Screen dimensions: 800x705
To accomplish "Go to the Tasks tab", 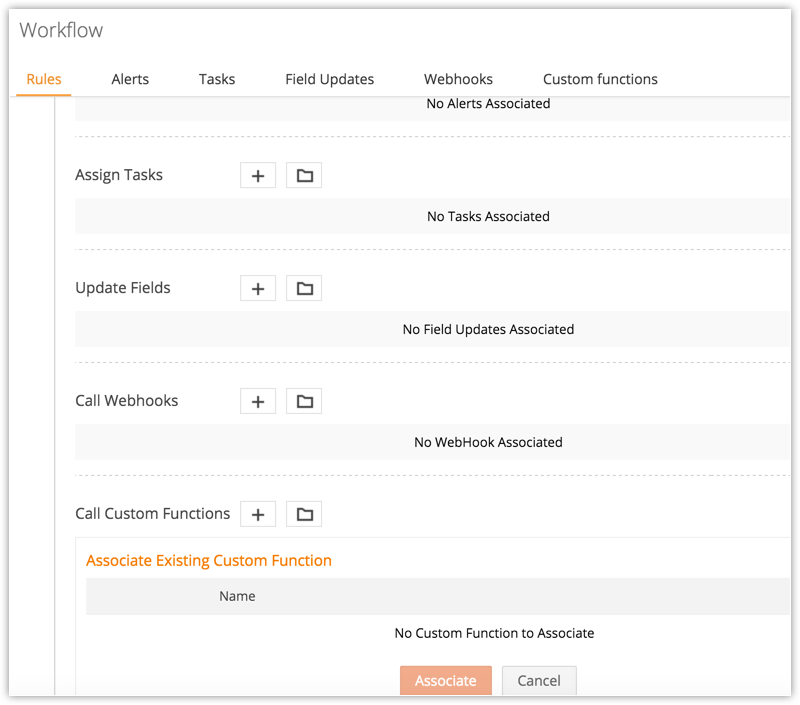I will pos(217,79).
